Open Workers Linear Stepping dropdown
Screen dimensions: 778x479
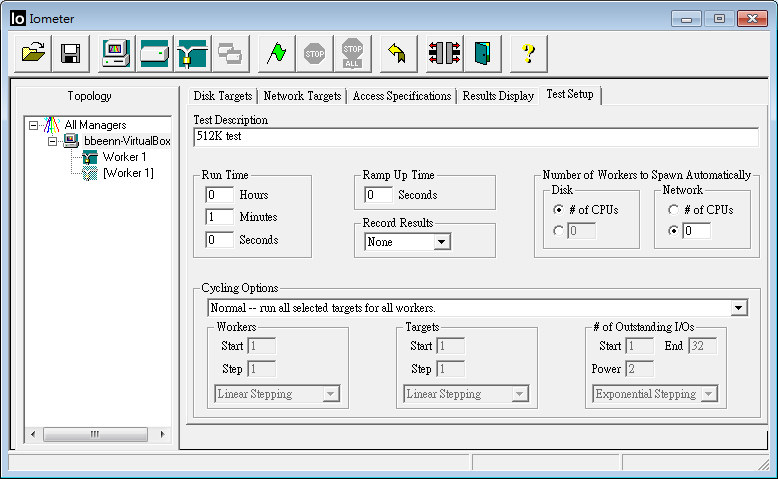pyautogui.click(x=330, y=394)
